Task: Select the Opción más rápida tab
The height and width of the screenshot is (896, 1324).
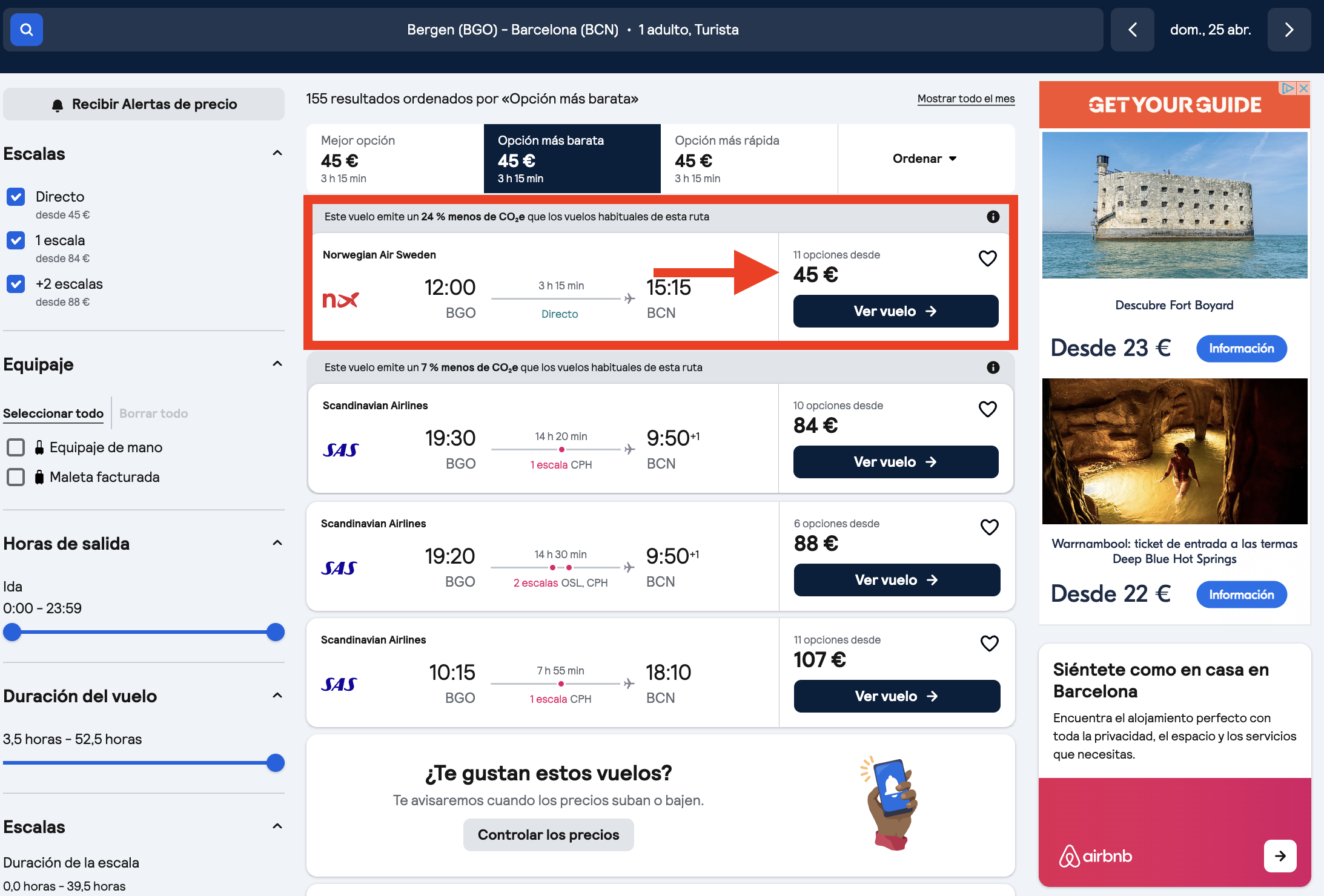Action: point(749,159)
